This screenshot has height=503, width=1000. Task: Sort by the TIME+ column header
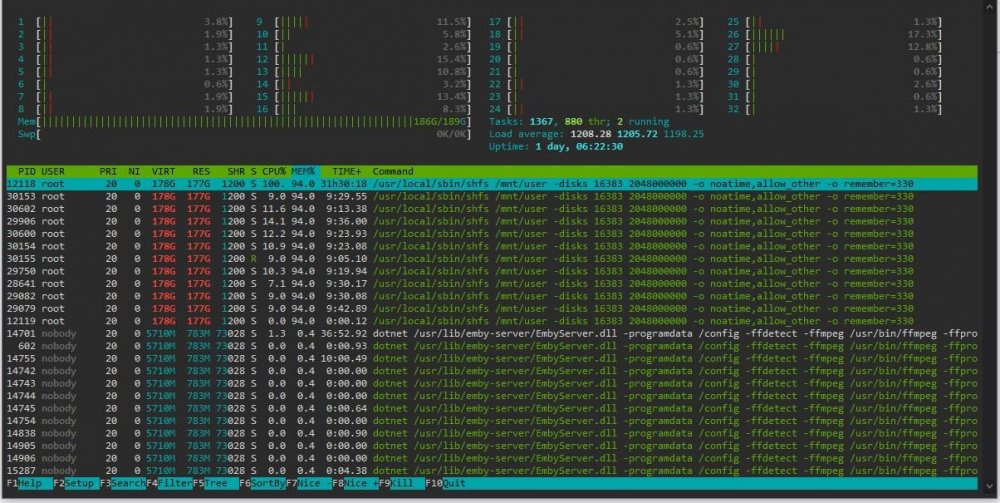point(346,171)
